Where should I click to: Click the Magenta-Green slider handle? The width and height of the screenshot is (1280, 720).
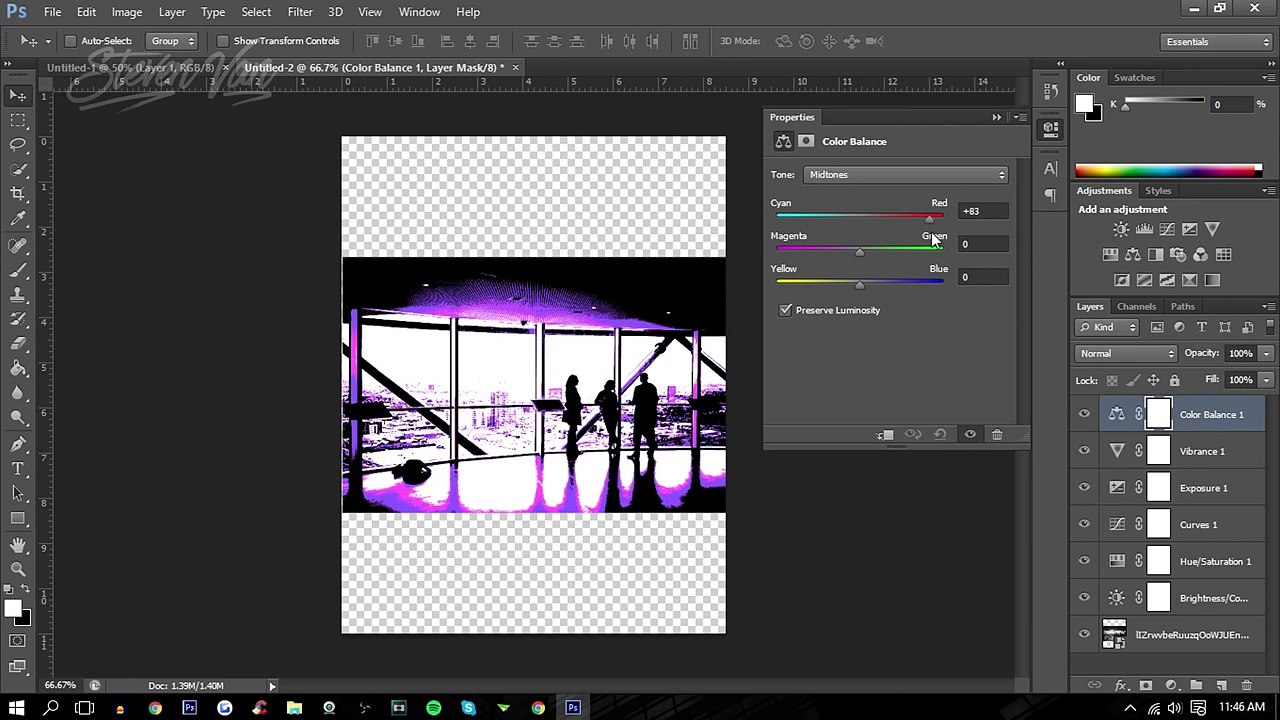click(x=859, y=253)
